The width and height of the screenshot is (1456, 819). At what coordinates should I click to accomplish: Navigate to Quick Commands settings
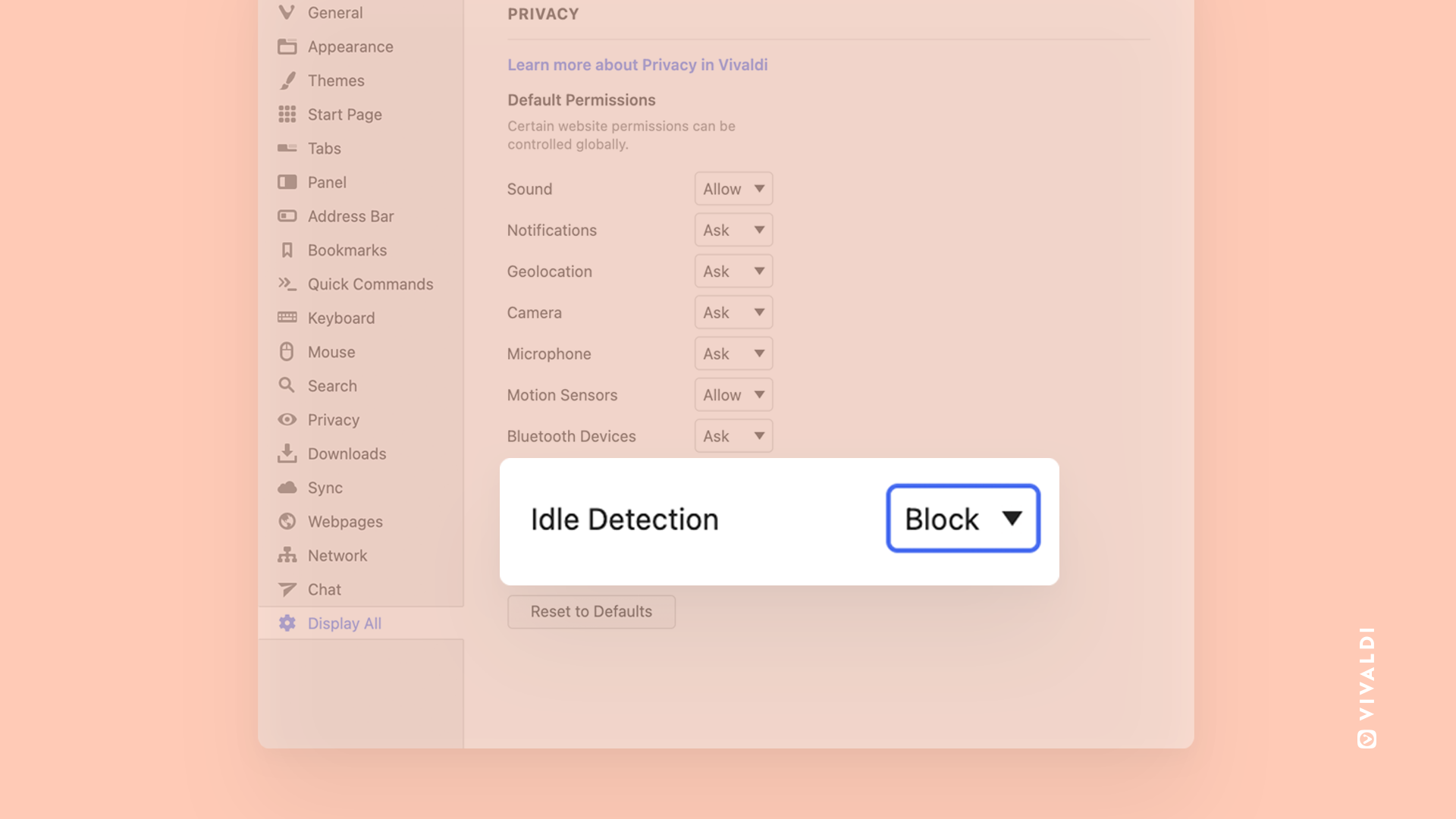[370, 284]
